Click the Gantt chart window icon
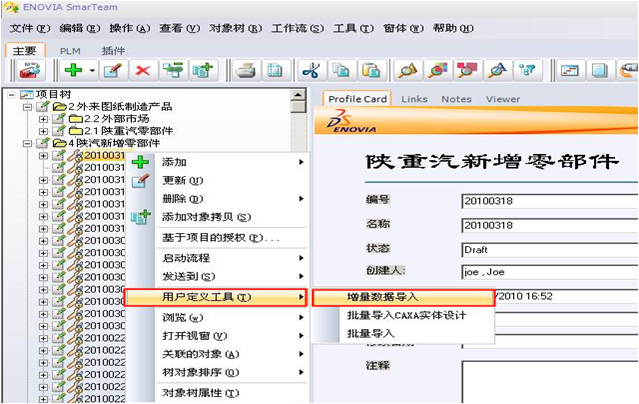The image size is (639, 404). coord(570,71)
